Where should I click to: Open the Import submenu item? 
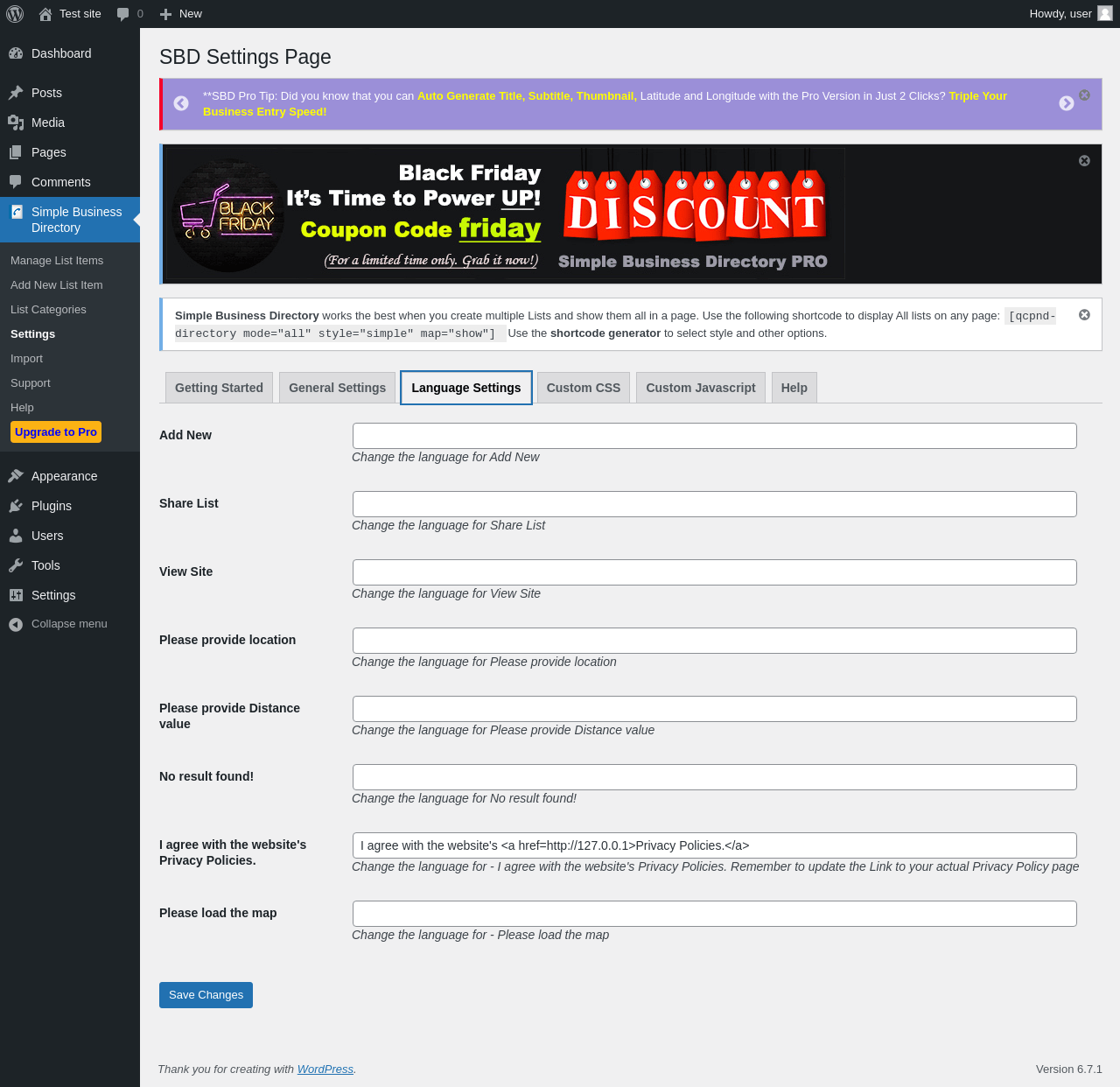point(26,359)
